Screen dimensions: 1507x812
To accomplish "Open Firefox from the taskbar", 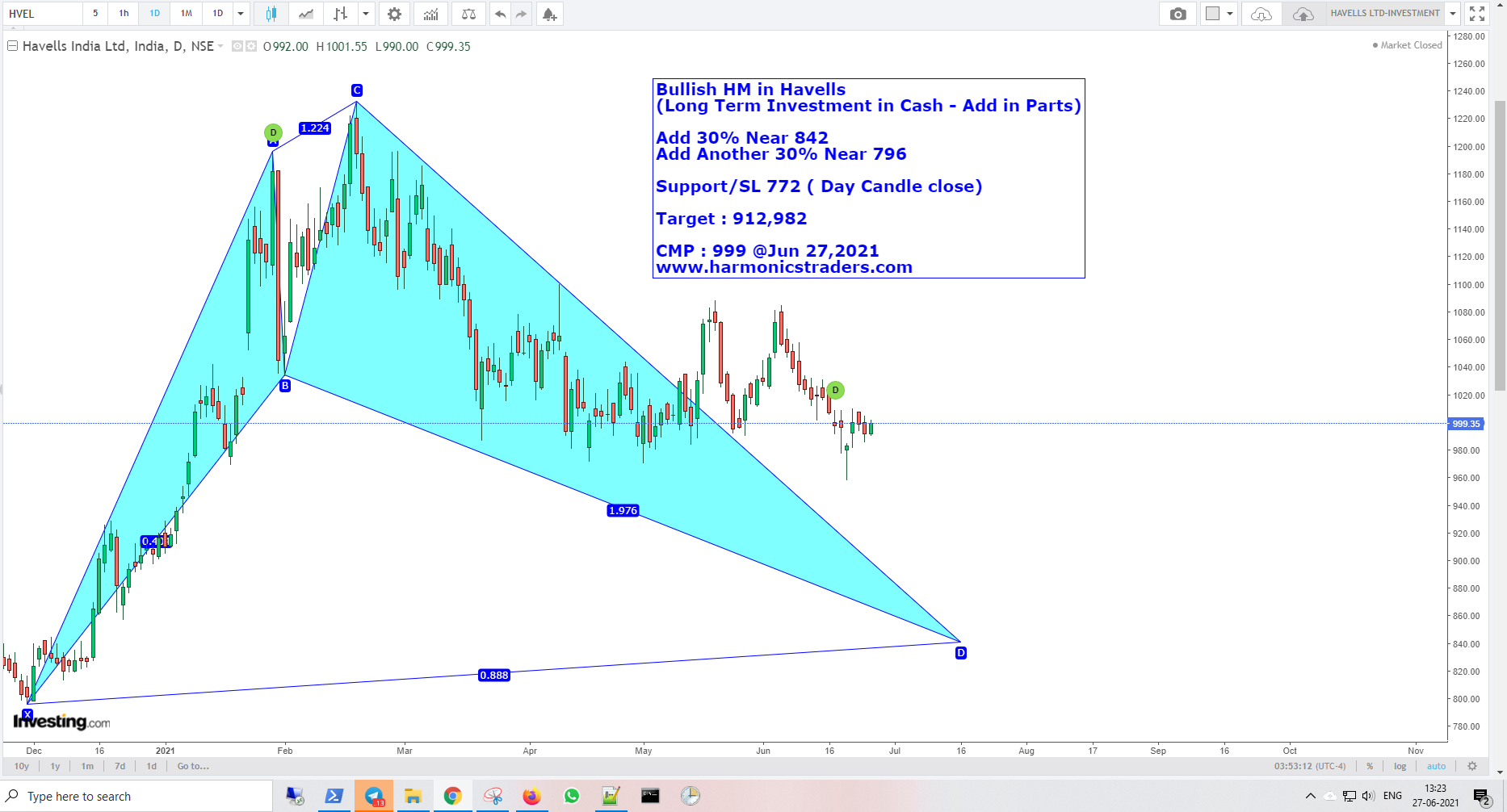I will point(531,796).
